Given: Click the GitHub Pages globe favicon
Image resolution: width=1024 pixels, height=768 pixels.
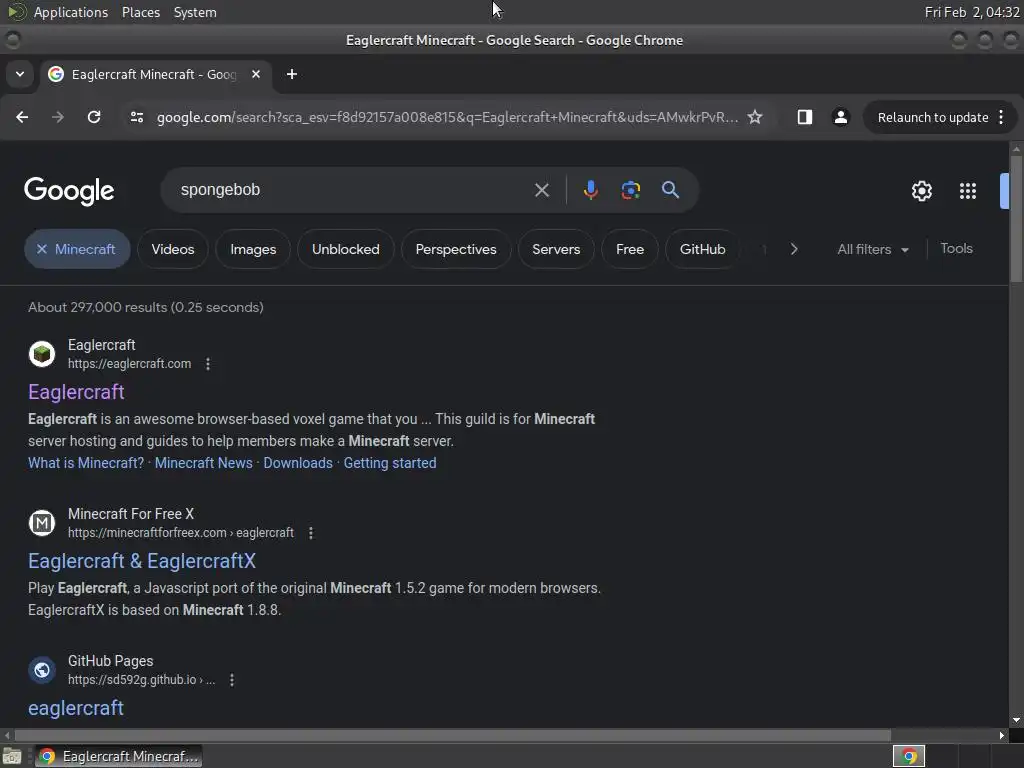Looking at the screenshot, I should tap(42, 670).
